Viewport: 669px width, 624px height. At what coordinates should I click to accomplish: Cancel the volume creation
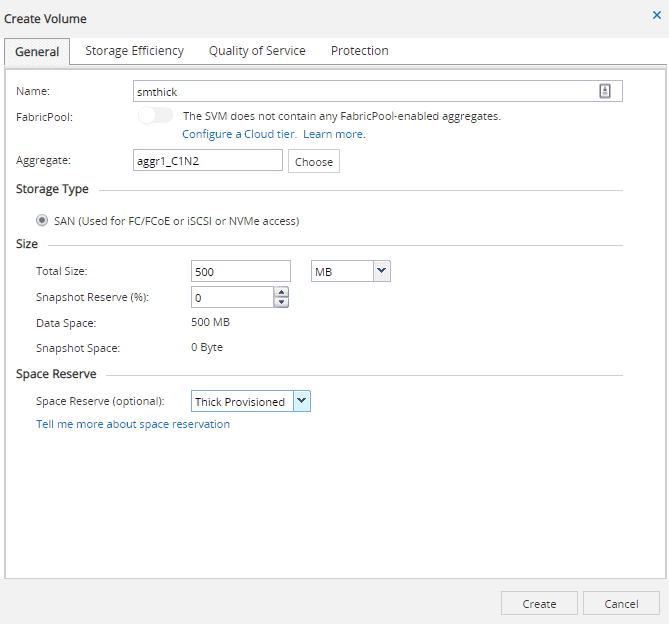coord(621,604)
